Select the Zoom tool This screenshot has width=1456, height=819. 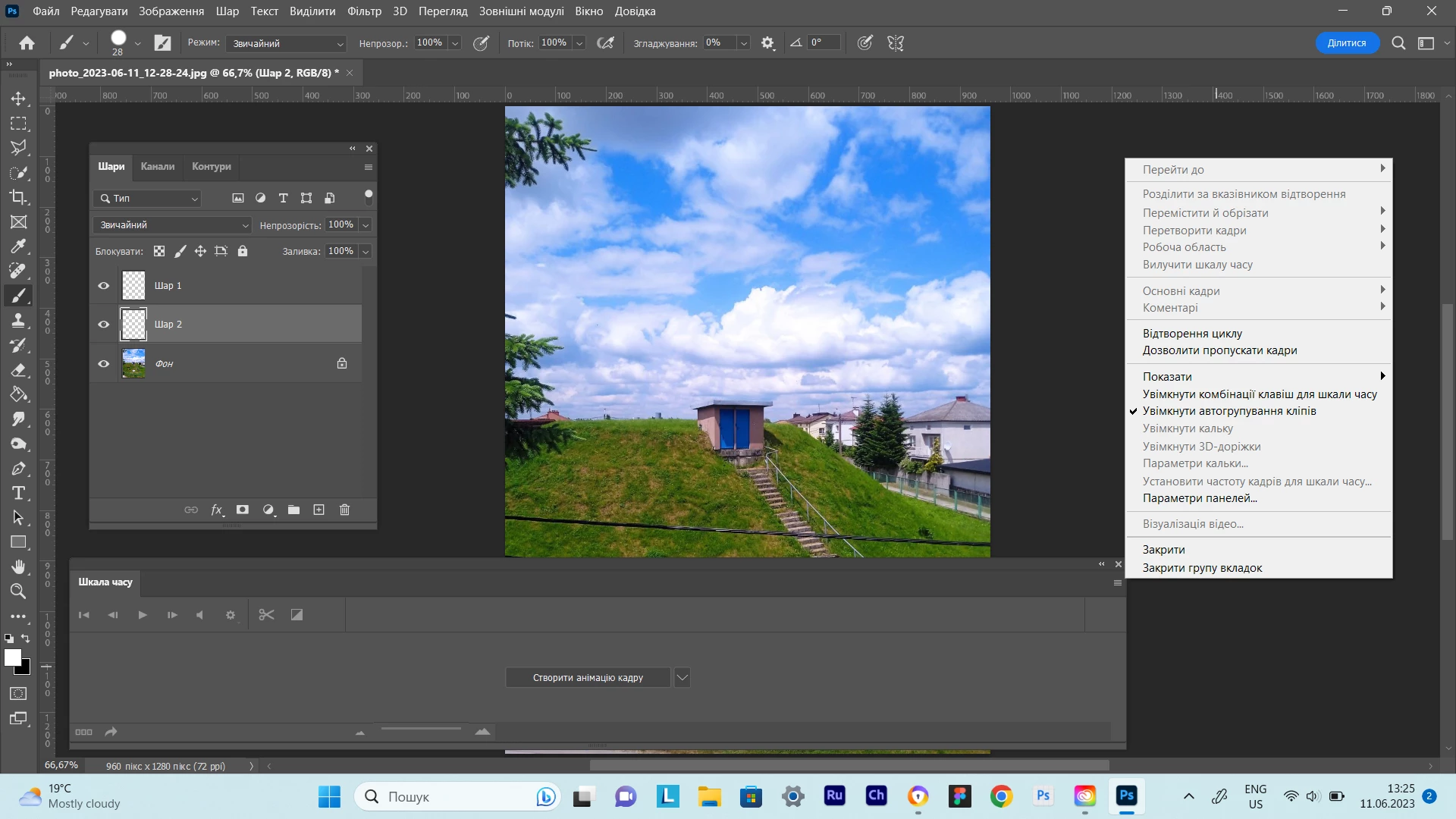[19, 591]
